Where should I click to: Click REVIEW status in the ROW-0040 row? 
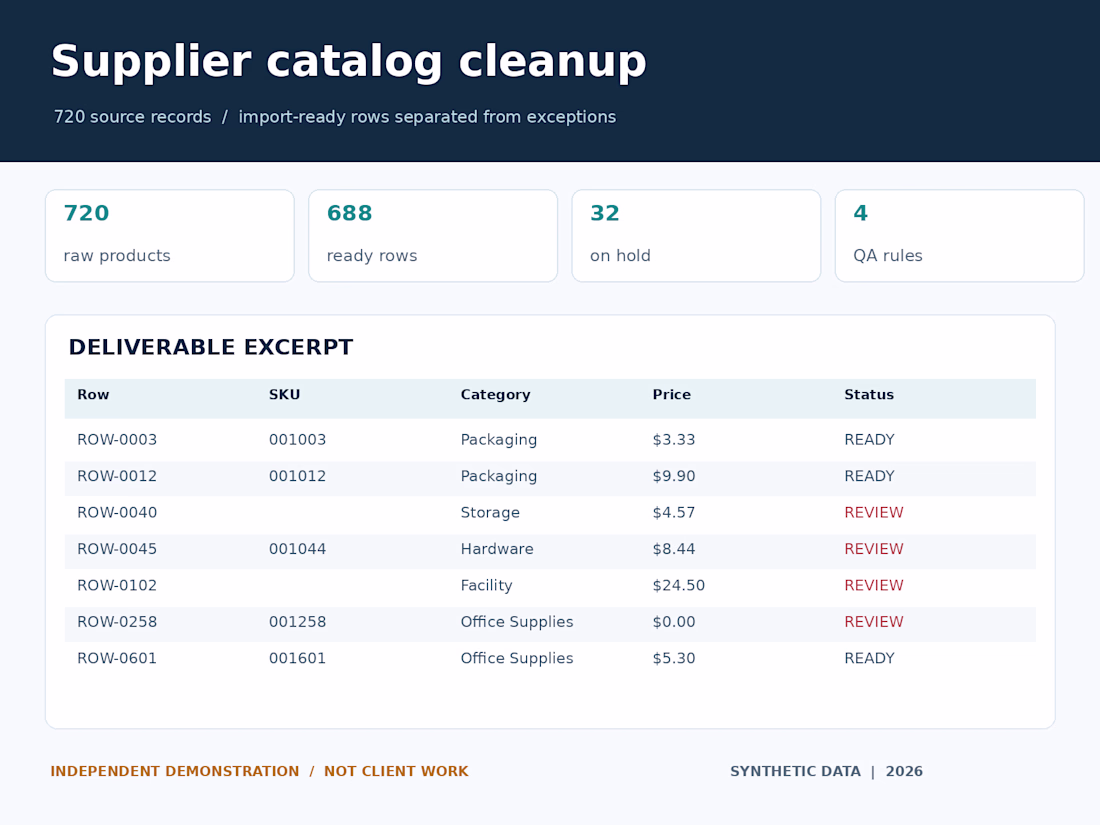point(873,513)
